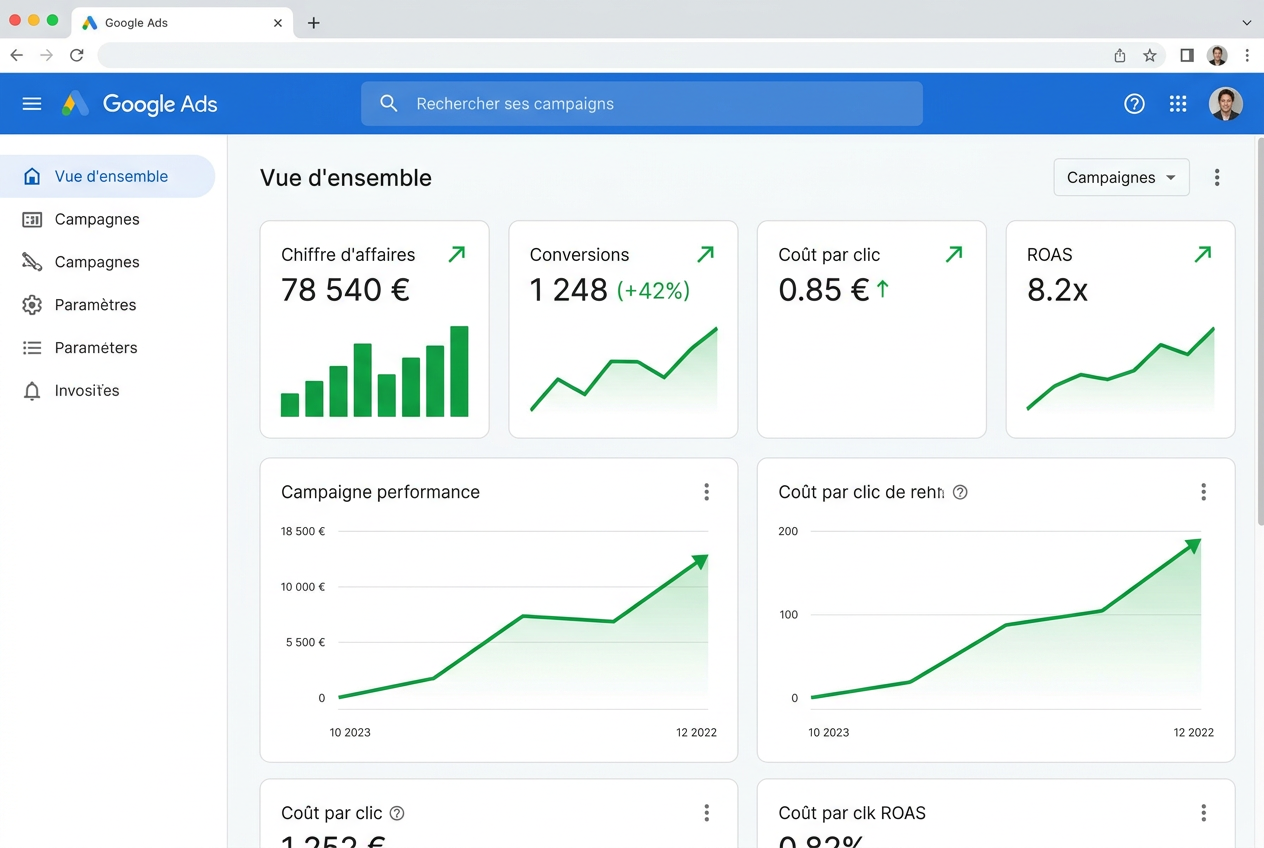Click the home icon beside Vue d'ensemble
The image size is (1264, 848).
pos(32,176)
